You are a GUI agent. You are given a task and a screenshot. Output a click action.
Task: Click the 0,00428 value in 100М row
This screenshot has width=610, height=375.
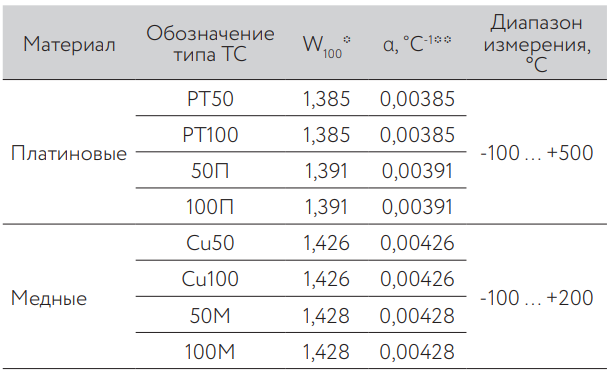click(x=417, y=352)
